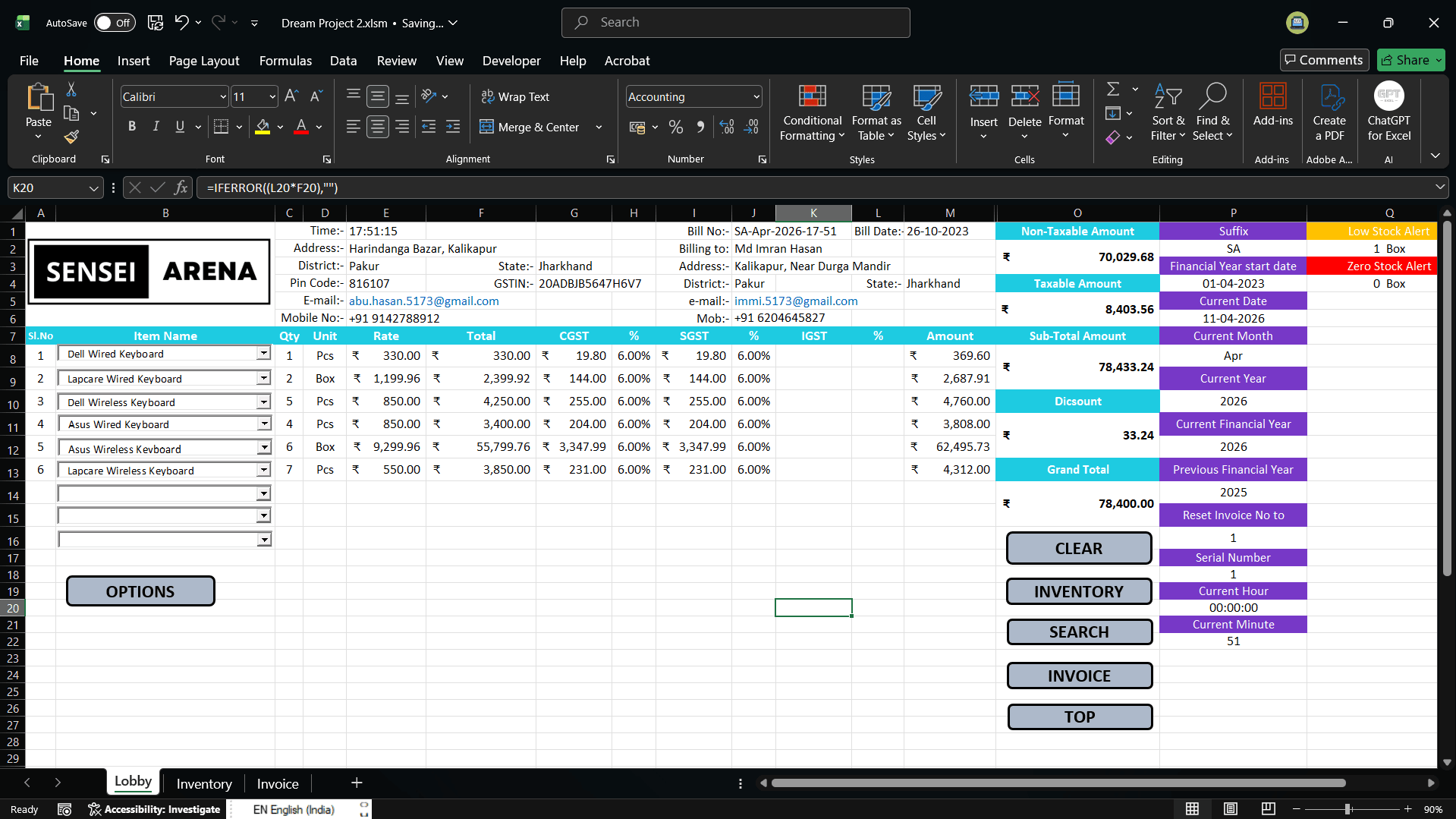Switch to the Inventory sheet tab
Viewport: 1456px width, 819px height.
click(x=204, y=784)
